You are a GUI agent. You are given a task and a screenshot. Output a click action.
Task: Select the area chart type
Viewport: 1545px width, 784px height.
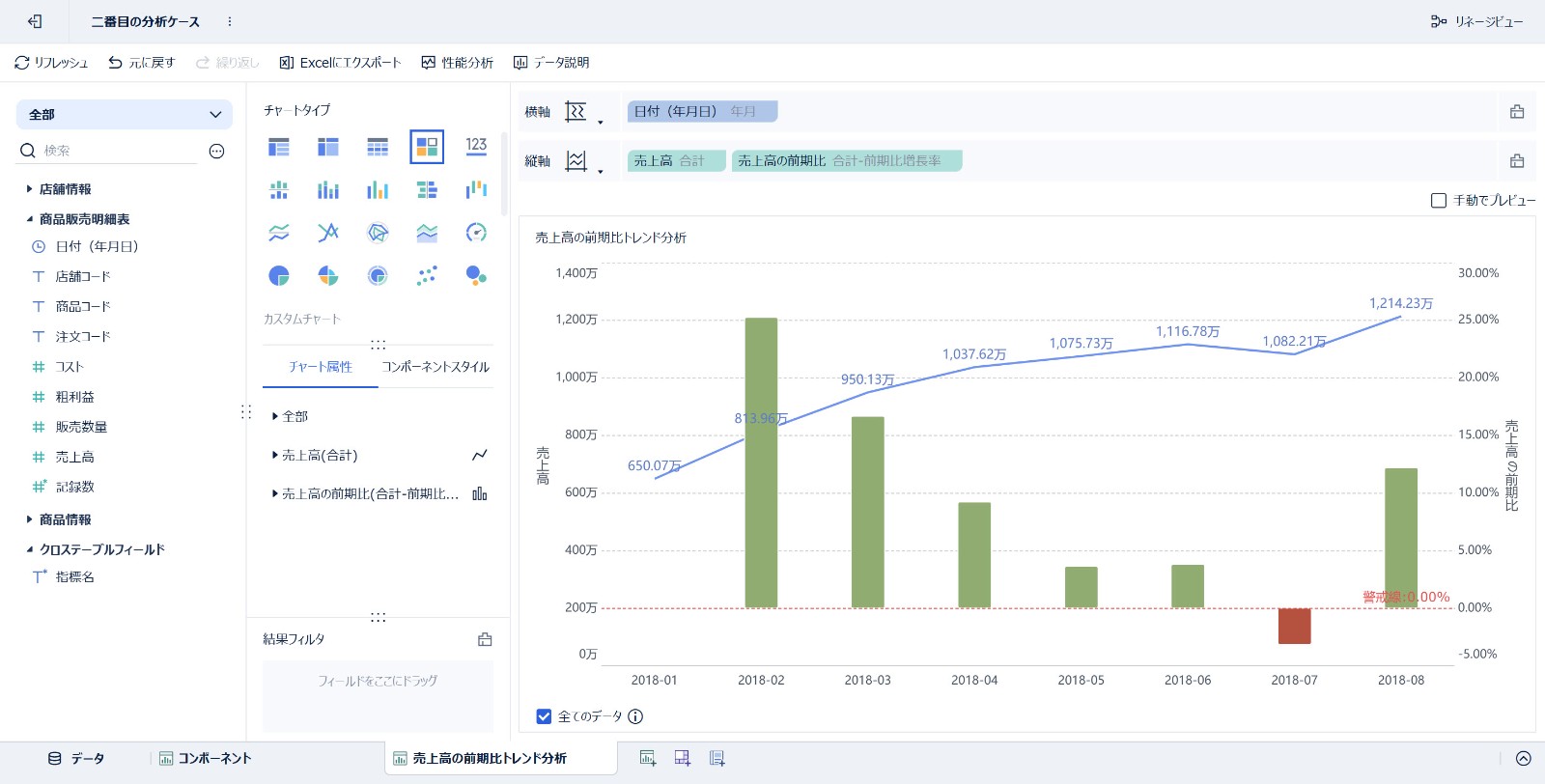coord(427,233)
